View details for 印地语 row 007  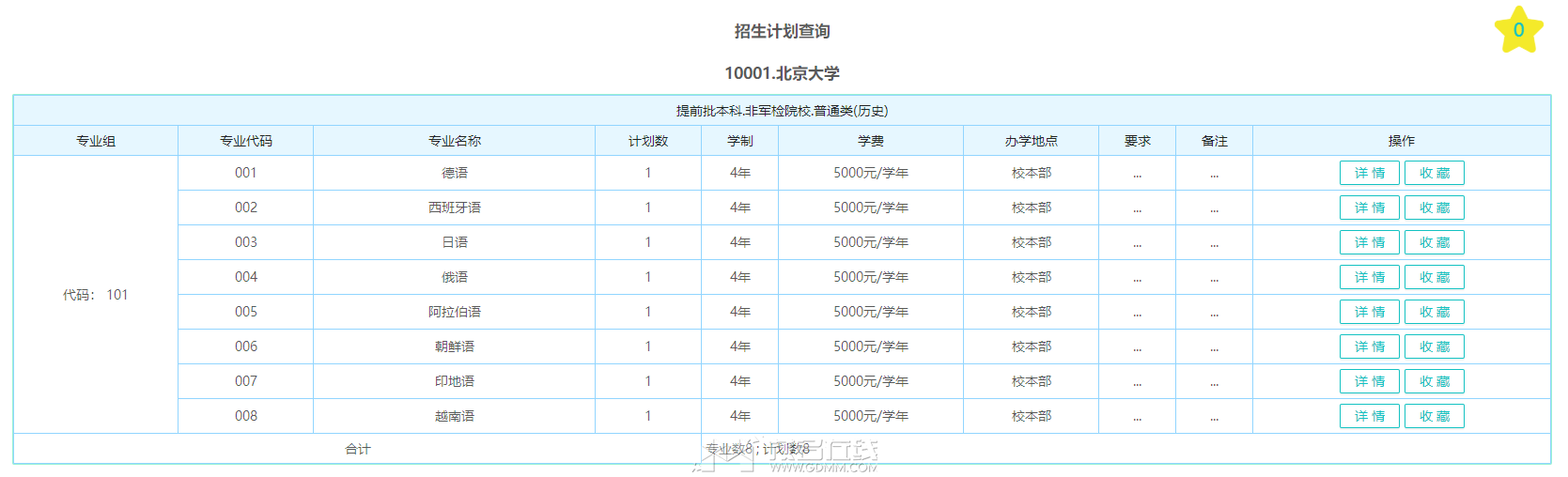[1369, 381]
